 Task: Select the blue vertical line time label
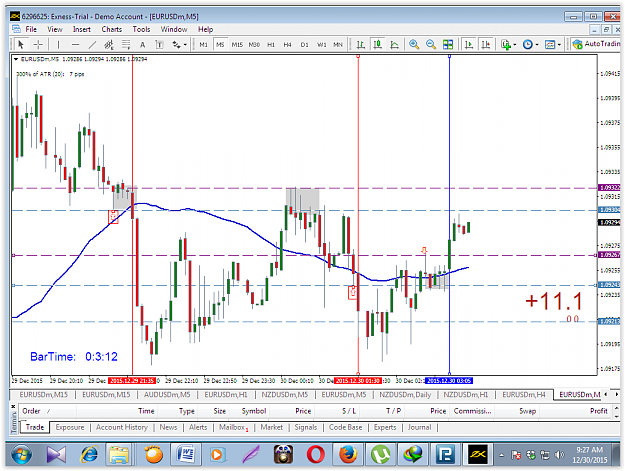click(448, 381)
